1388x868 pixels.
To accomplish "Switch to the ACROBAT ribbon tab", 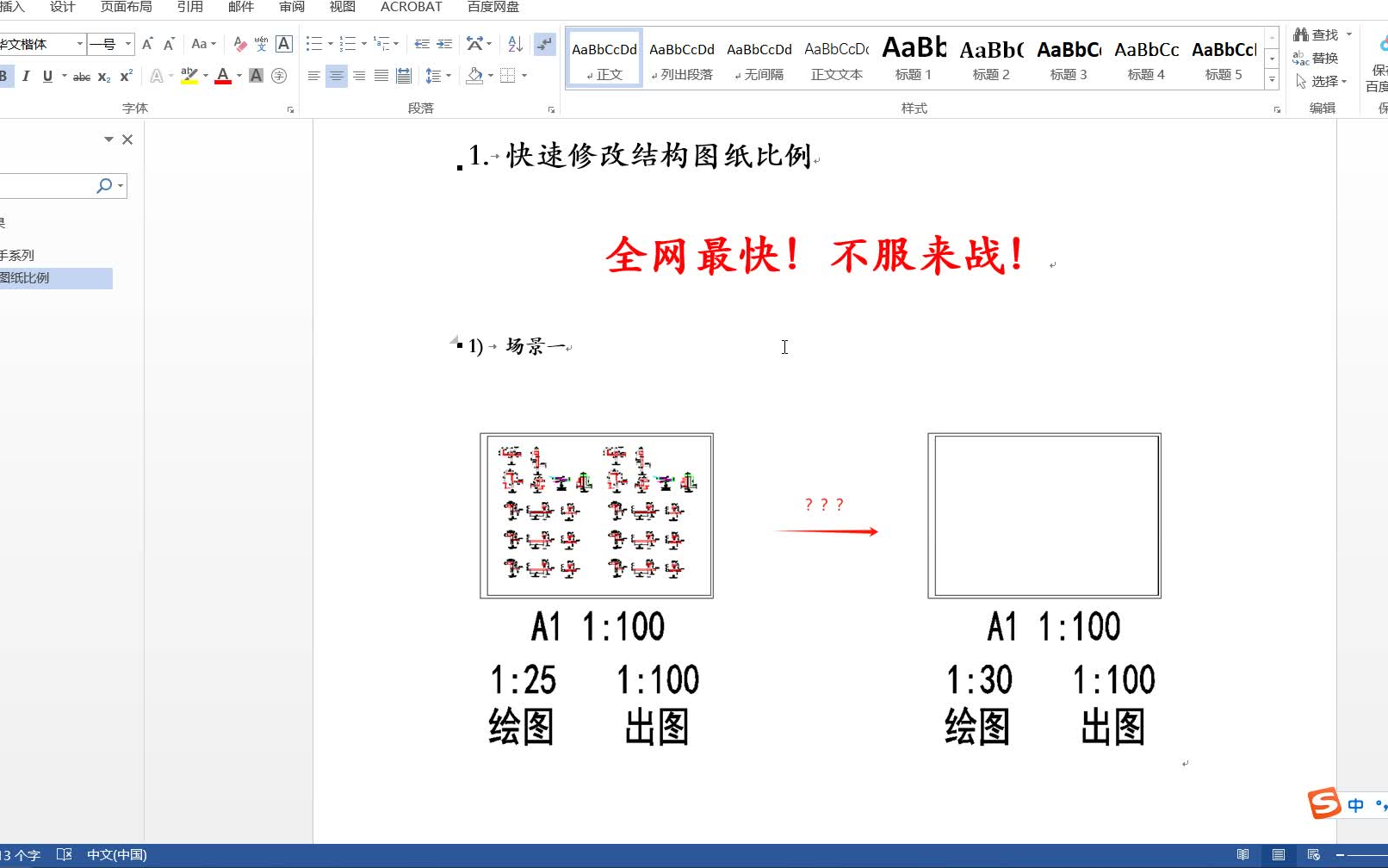I will (x=411, y=7).
